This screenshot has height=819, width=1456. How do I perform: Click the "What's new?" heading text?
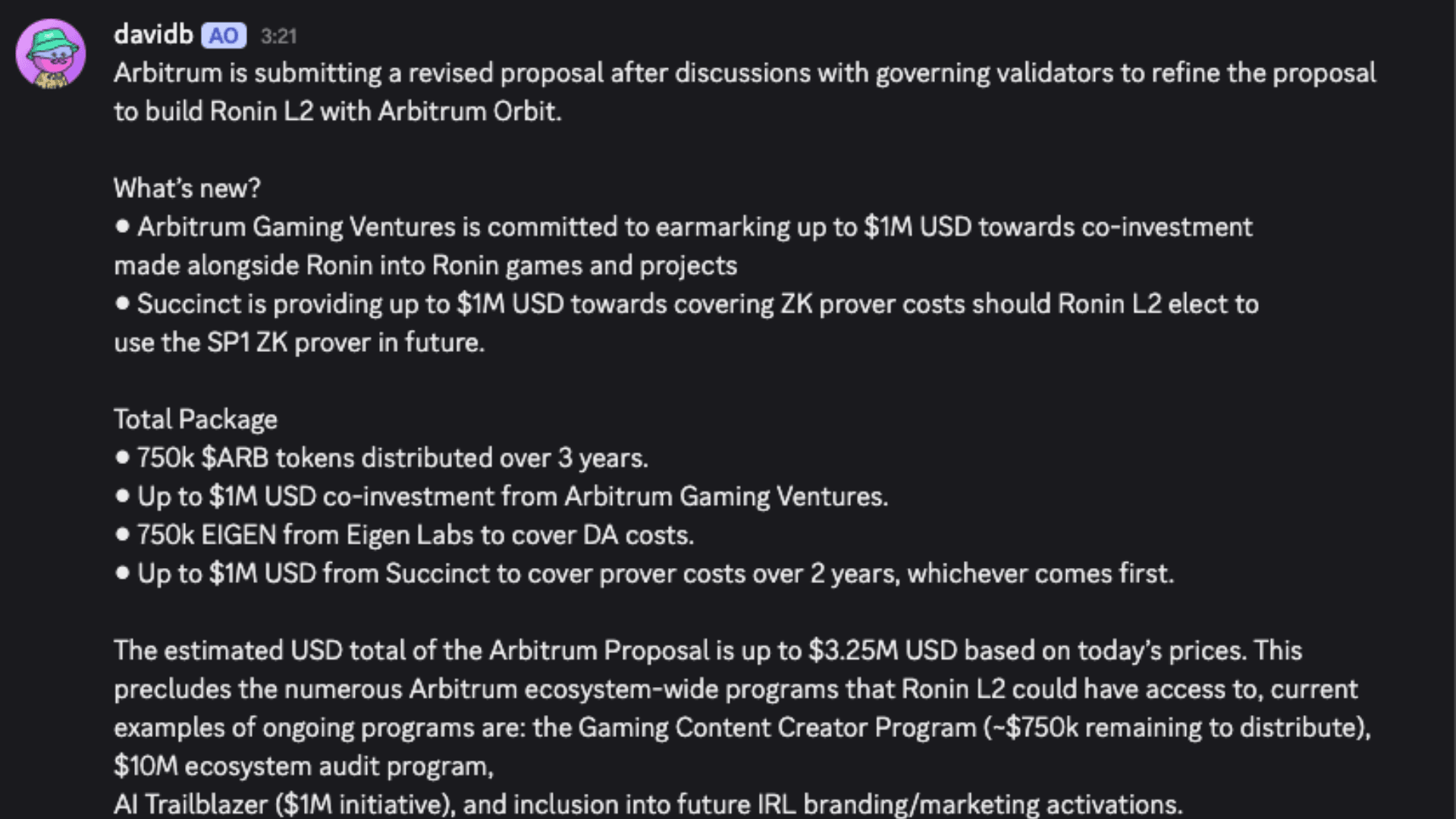pyautogui.click(x=187, y=188)
